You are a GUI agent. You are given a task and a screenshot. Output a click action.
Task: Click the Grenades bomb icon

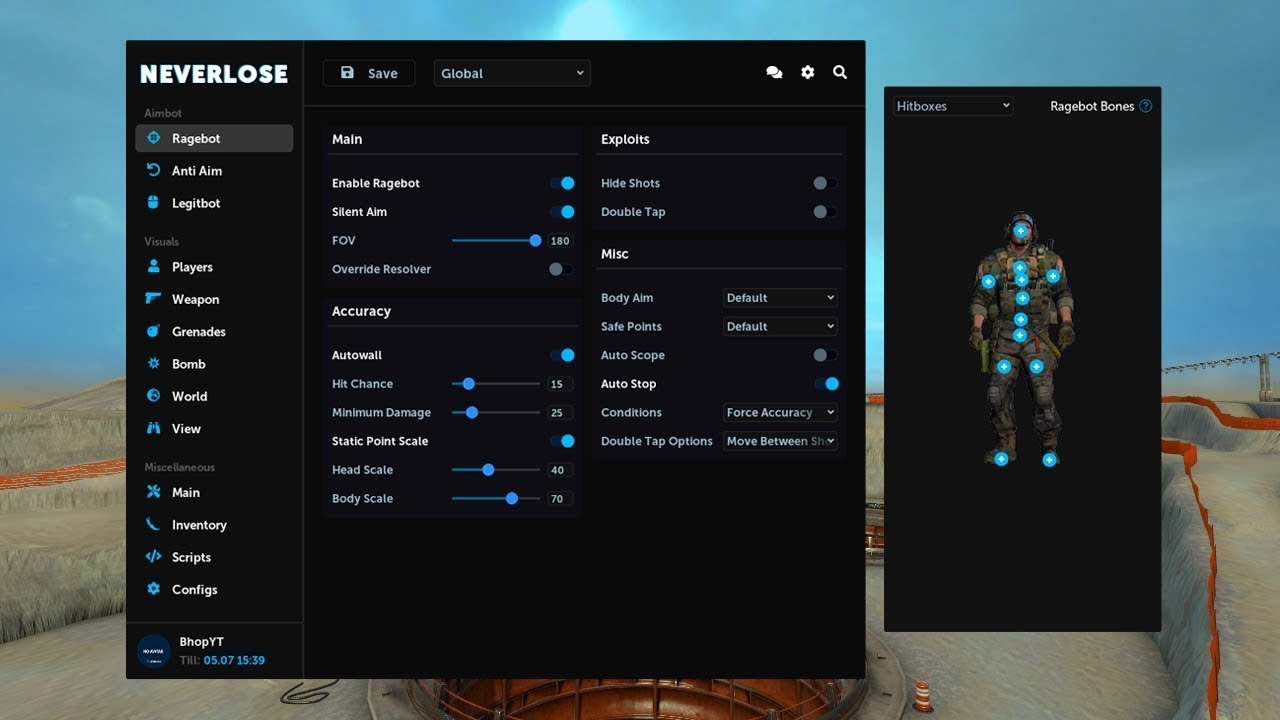pos(153,331)
